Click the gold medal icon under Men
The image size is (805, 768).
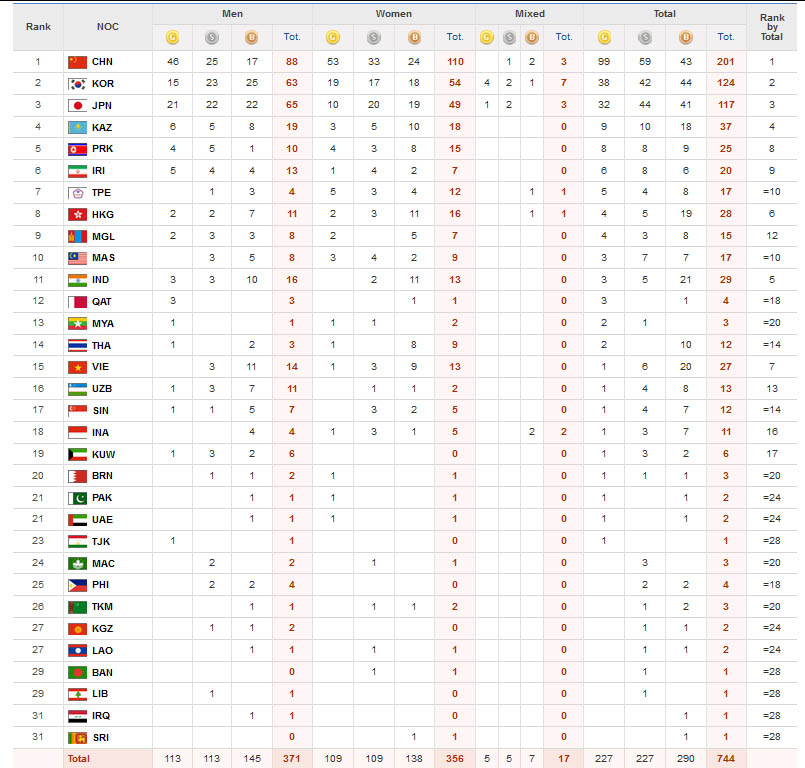pos(172,38)
